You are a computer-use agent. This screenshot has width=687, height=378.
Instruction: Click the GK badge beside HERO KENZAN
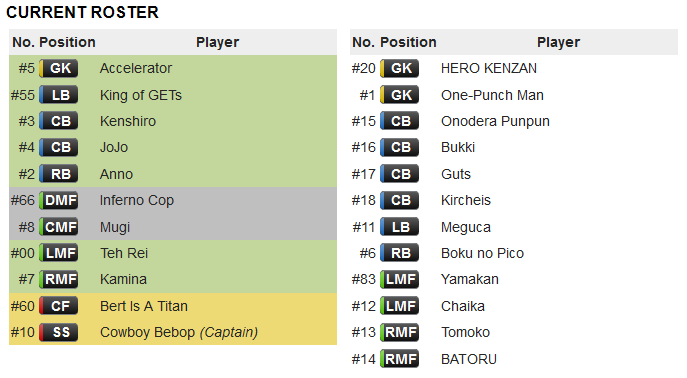pyautogui.click(x=400, y=68)
